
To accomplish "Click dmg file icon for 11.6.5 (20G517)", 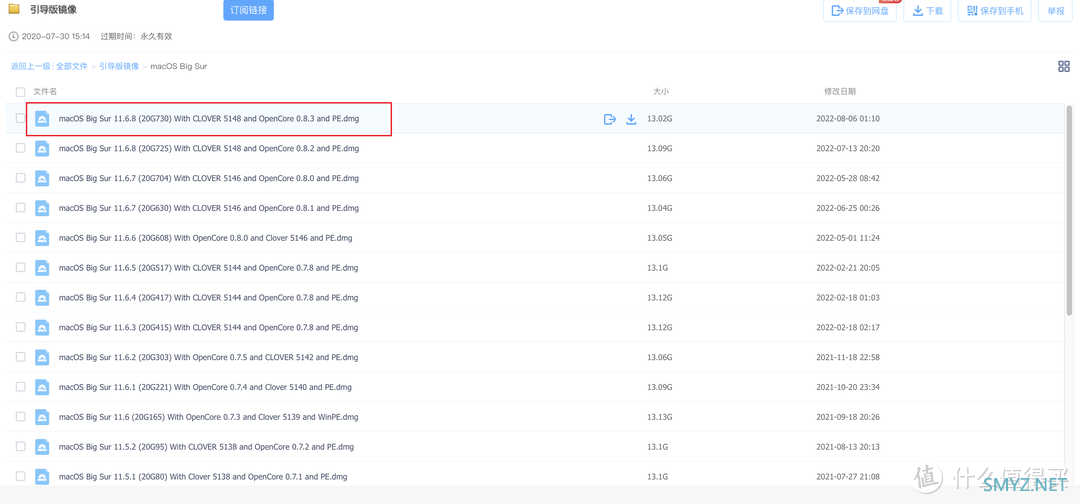I will coord(42,268).
